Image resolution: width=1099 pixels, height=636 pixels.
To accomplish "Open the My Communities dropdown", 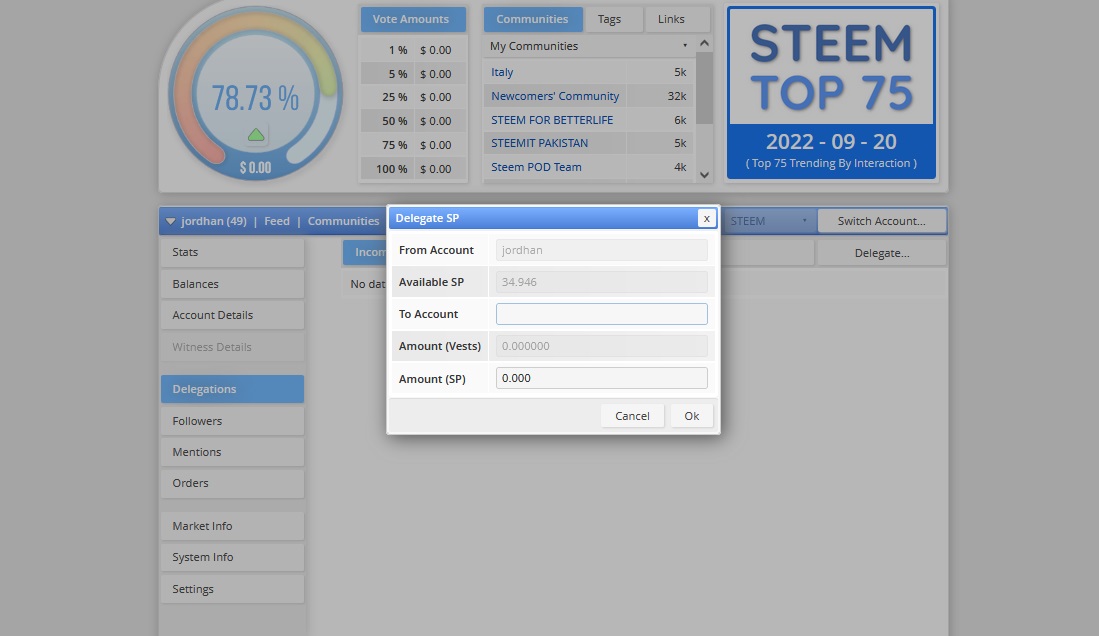I will [x=589, y=46].
